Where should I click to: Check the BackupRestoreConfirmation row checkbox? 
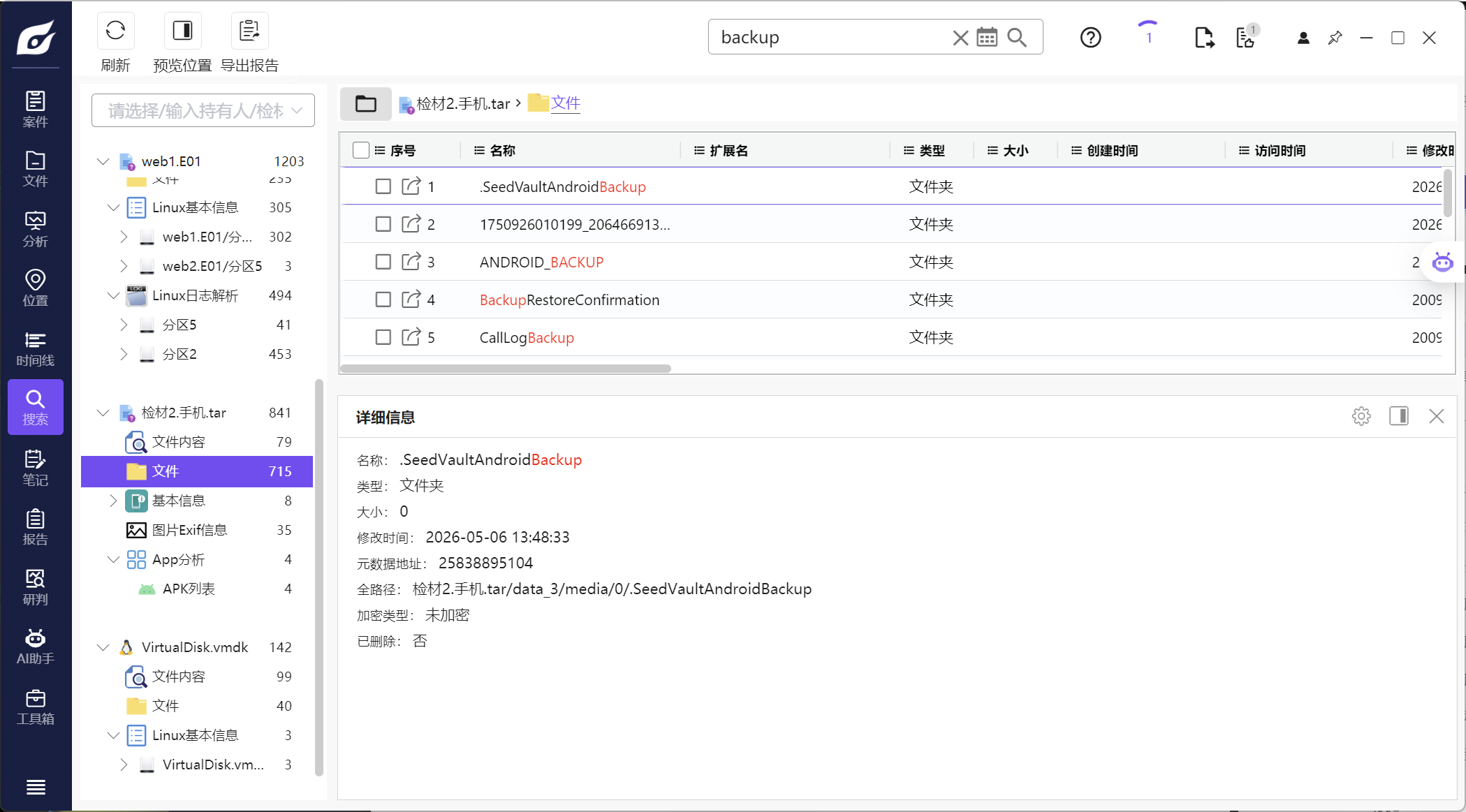[383, 300]
